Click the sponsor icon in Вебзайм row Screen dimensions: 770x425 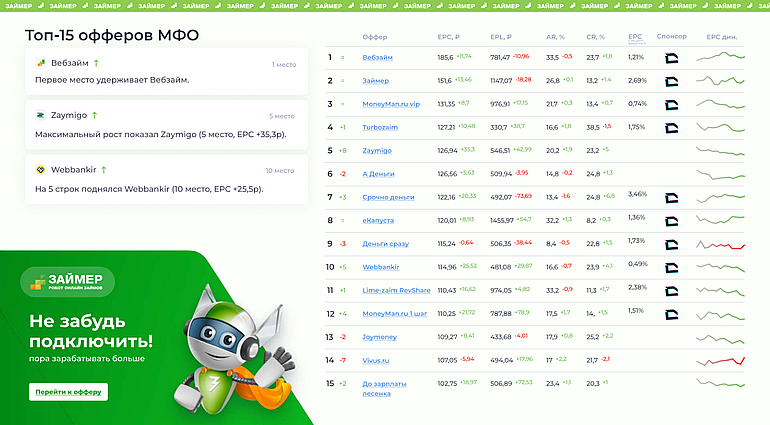pos(671,58)
